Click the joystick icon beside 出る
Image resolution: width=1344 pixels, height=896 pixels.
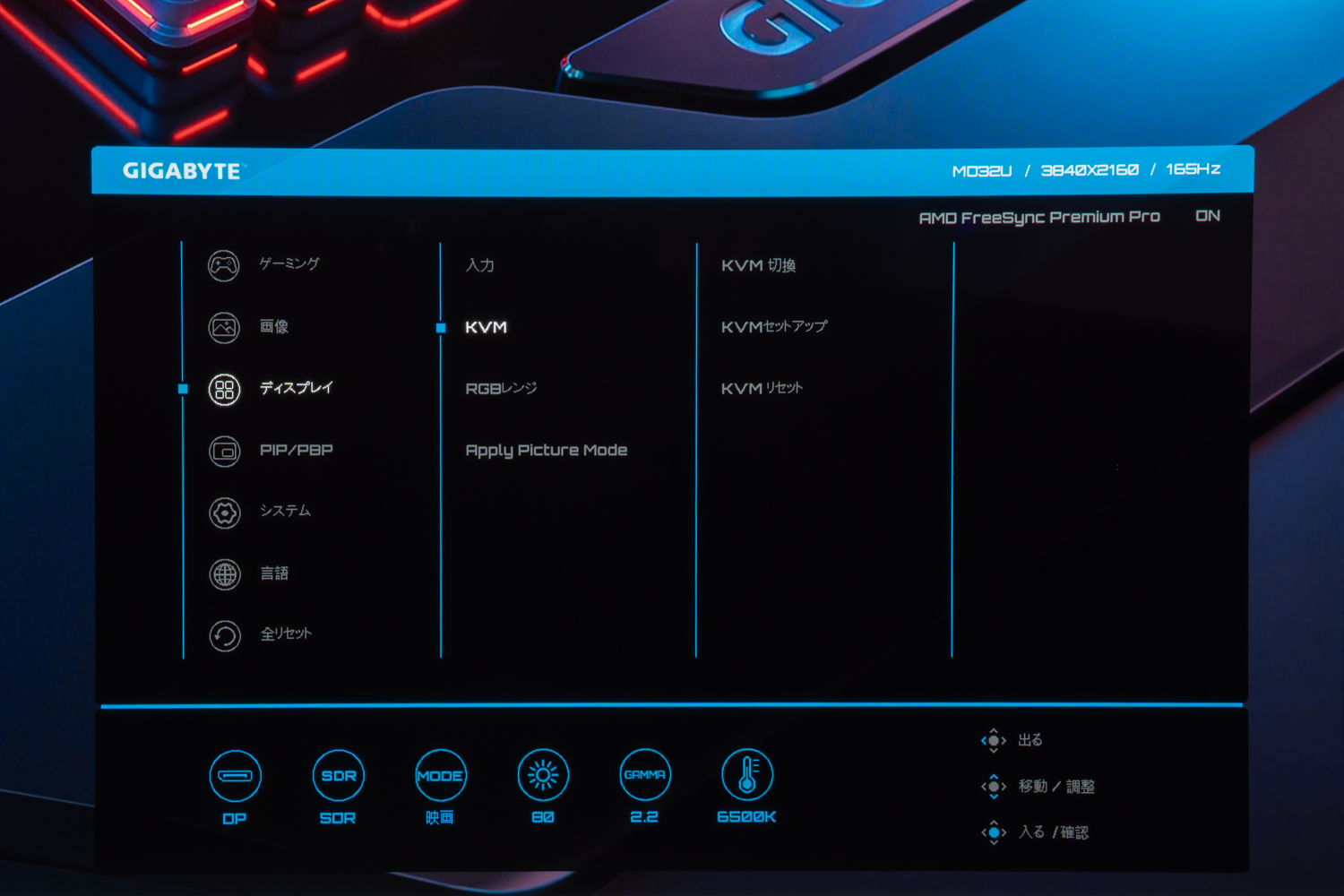994,740
